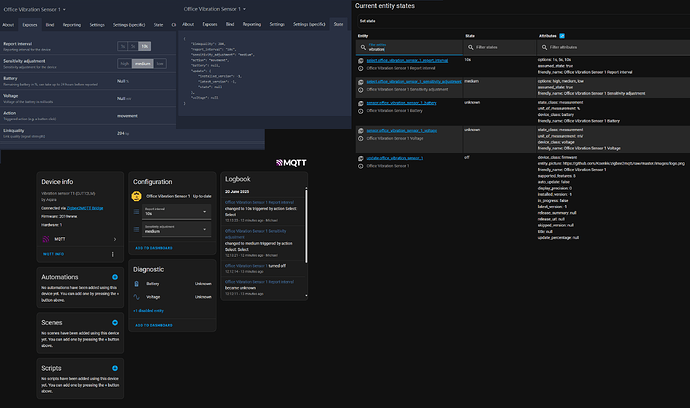Add a new scene with plus icon
Image resolution: width=690 pixels, height=408 pixels.
(x=115, y=322)
